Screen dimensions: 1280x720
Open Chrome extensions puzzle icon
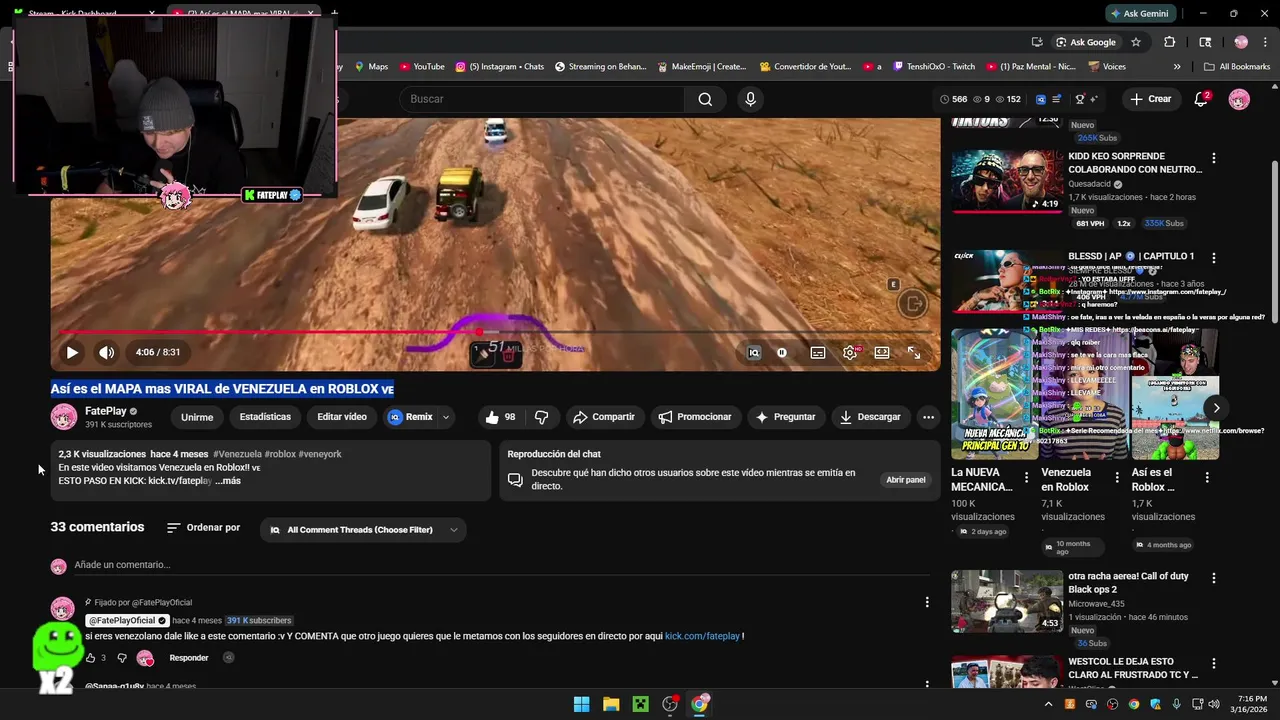pos(1169,42)
